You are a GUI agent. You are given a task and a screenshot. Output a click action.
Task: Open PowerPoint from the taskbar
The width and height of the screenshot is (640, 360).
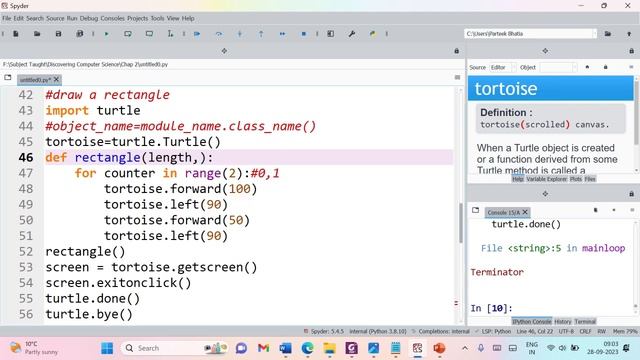[x=439, y=348]
